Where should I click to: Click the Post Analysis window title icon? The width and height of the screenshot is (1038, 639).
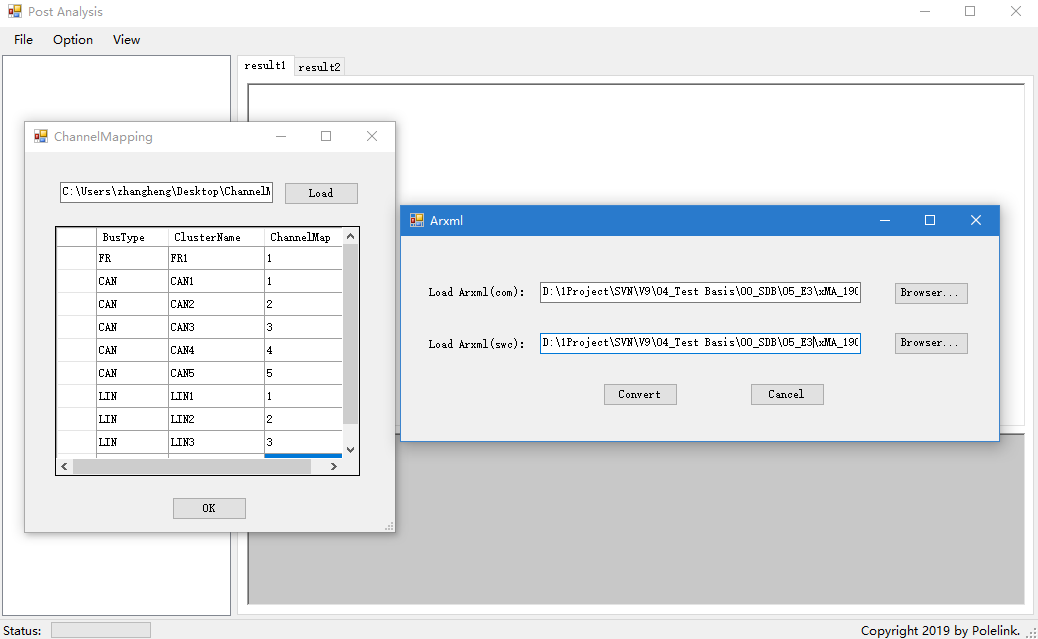point(15,11)
